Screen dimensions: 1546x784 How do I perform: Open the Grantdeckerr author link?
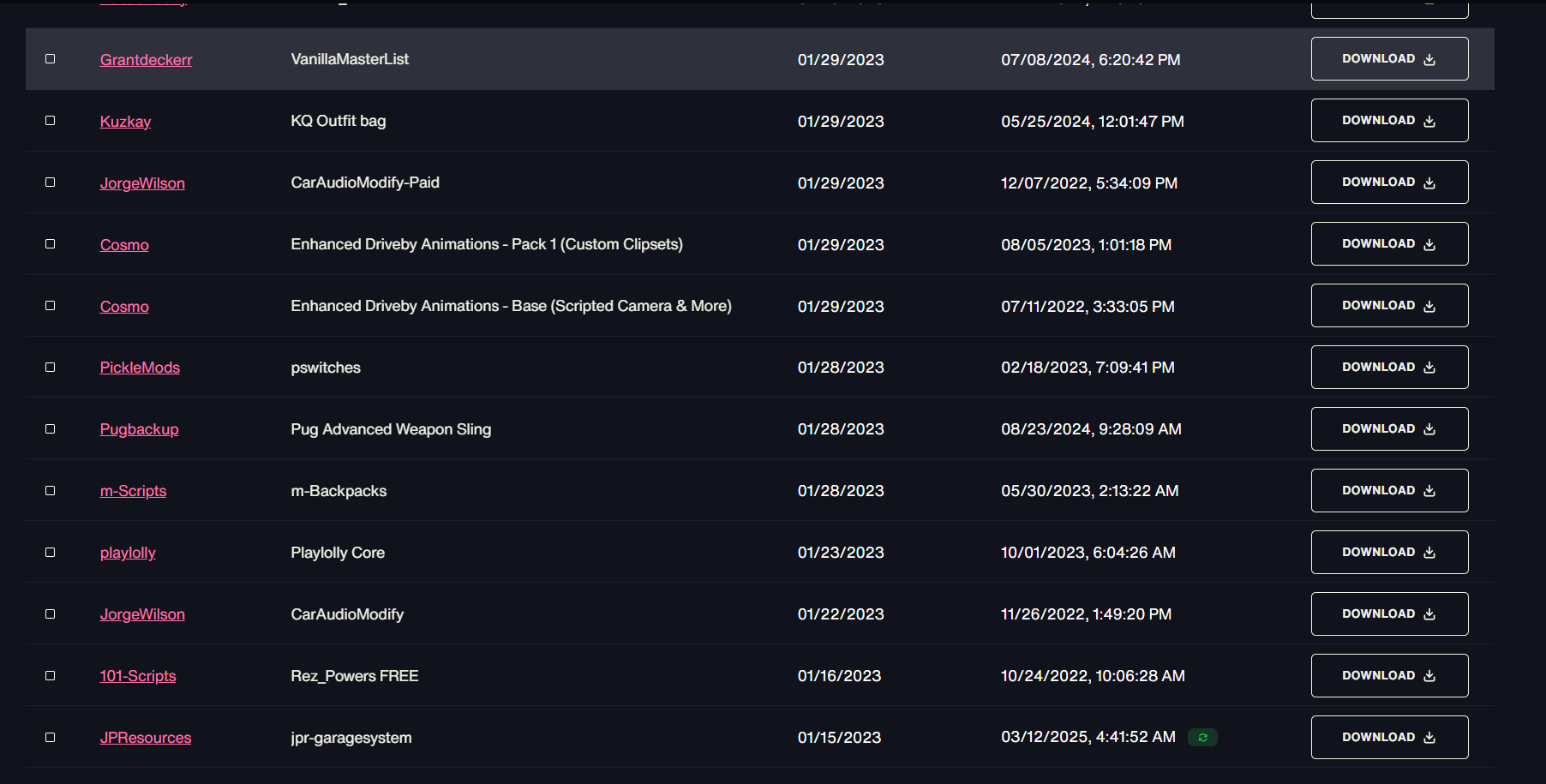click(147, 60)
